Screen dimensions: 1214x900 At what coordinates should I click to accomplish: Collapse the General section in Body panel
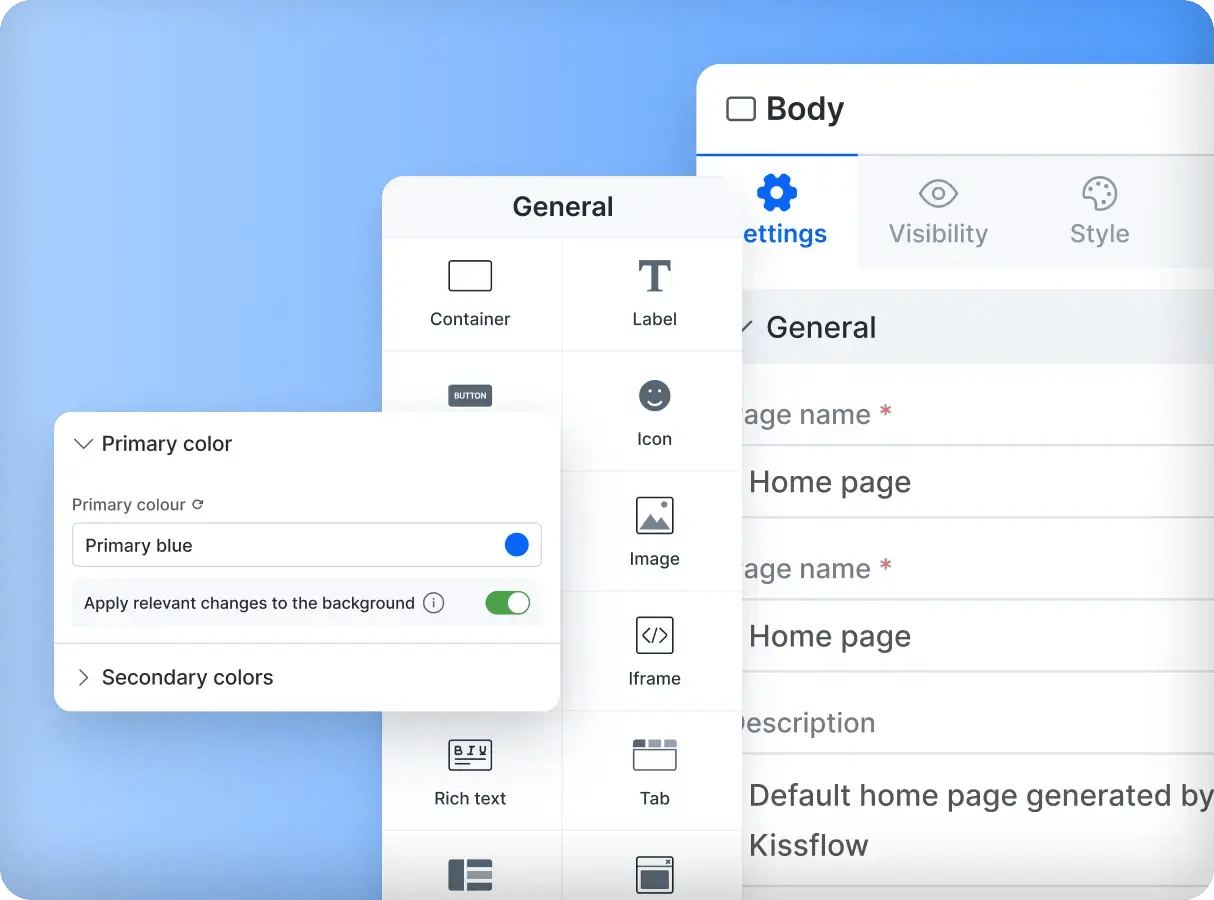[x=746, y=327]
